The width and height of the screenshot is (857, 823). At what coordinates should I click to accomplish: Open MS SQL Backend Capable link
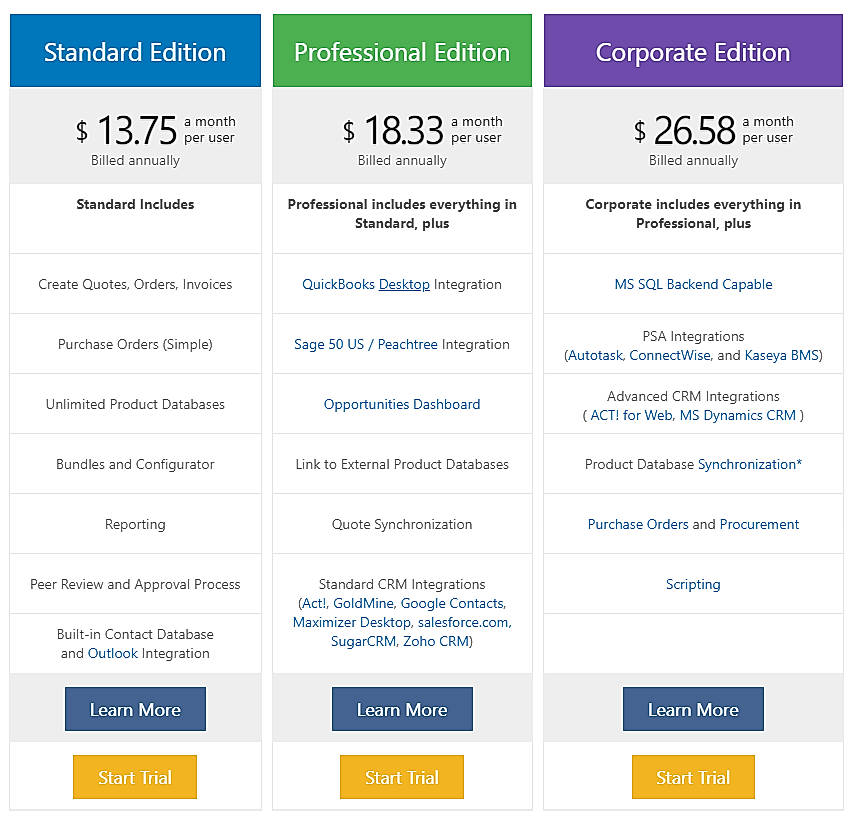(693, 284)
